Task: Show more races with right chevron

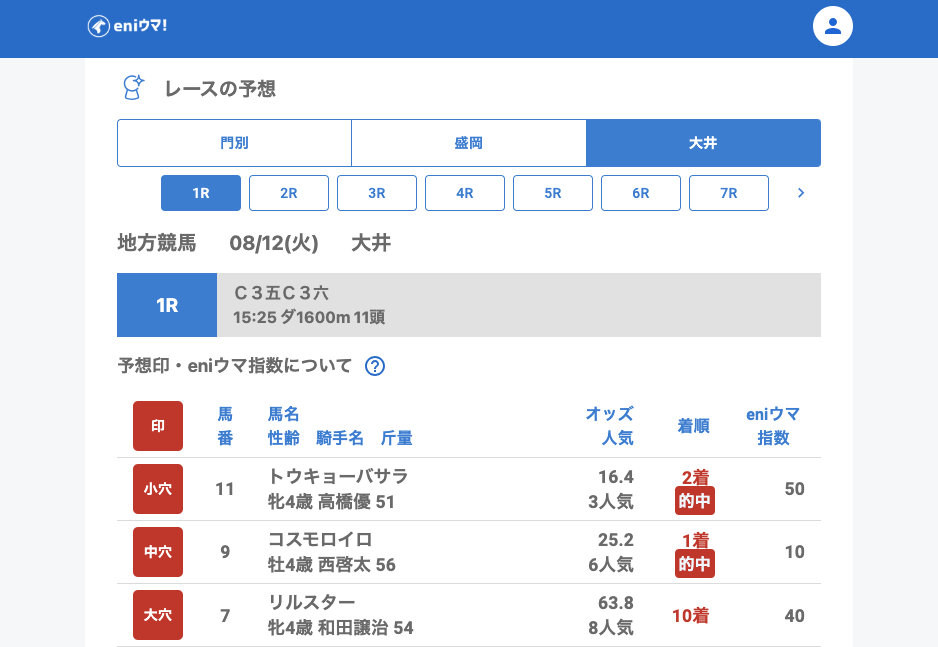Action: tap(800, 193)
